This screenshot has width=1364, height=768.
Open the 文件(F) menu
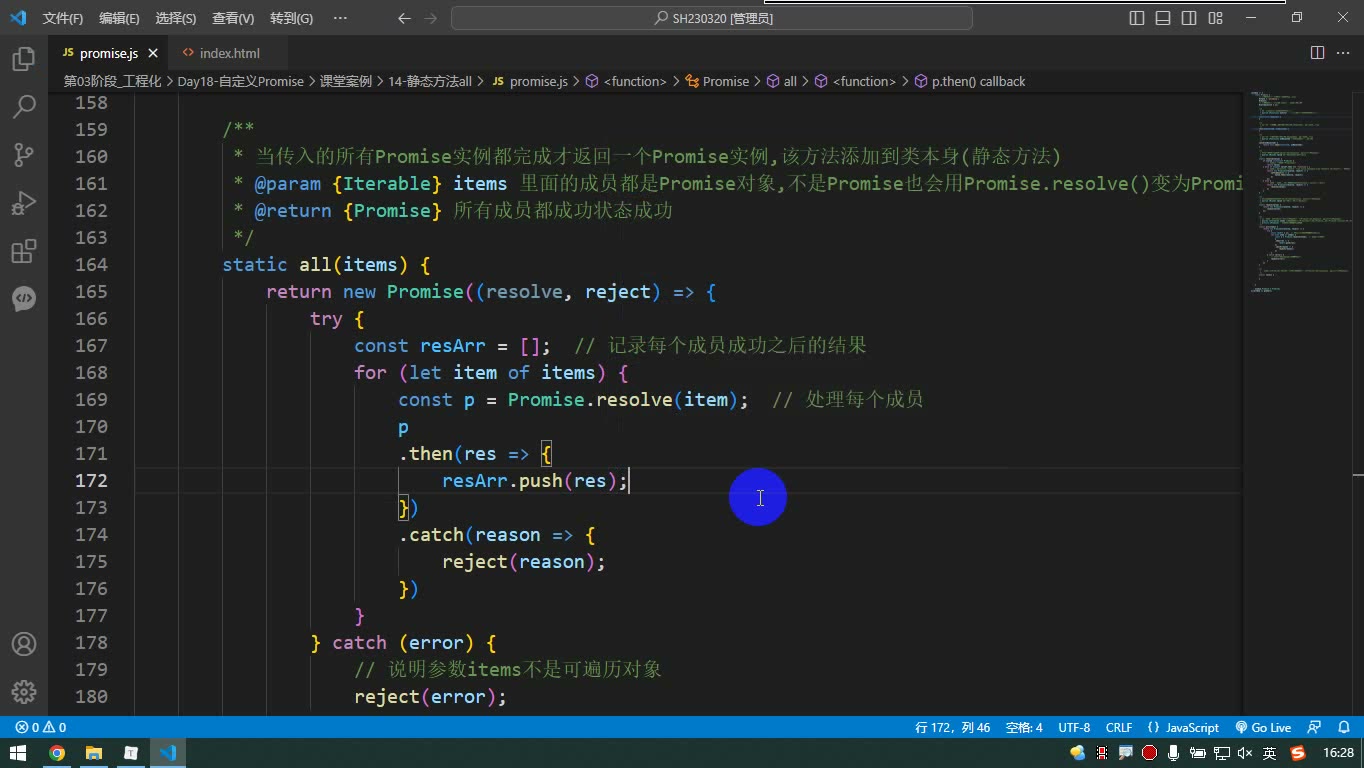[x=63, y=18]
